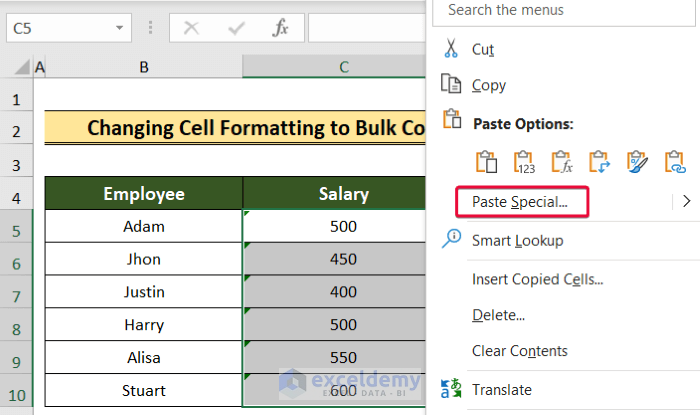Choose Insert Copied Cells… option
700x415 pixels.
point(537,279)
